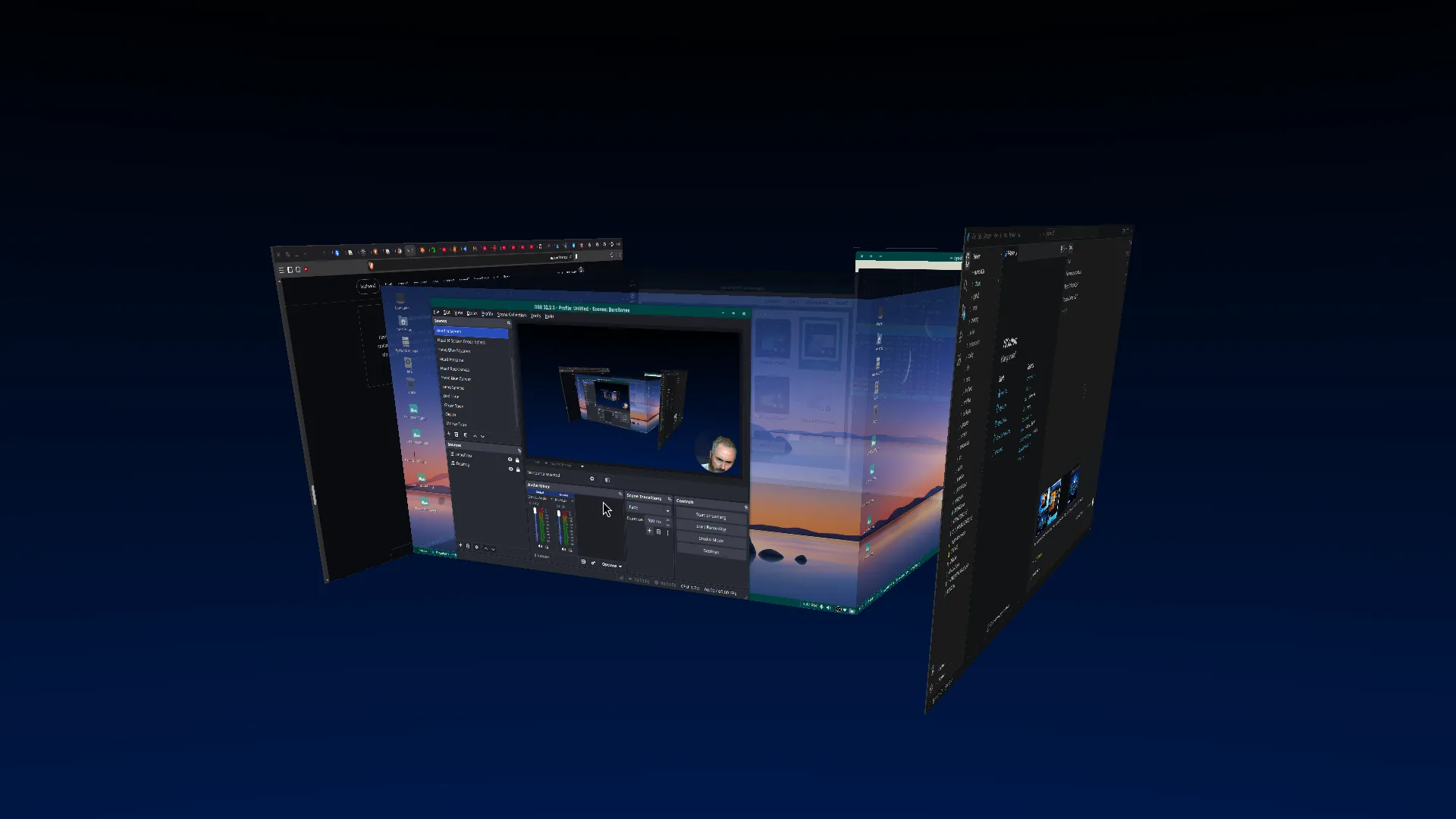Pop out Sources dock panel icon
The width and height of the screenshot is (1456, 819).
click(x=519, y=450)
